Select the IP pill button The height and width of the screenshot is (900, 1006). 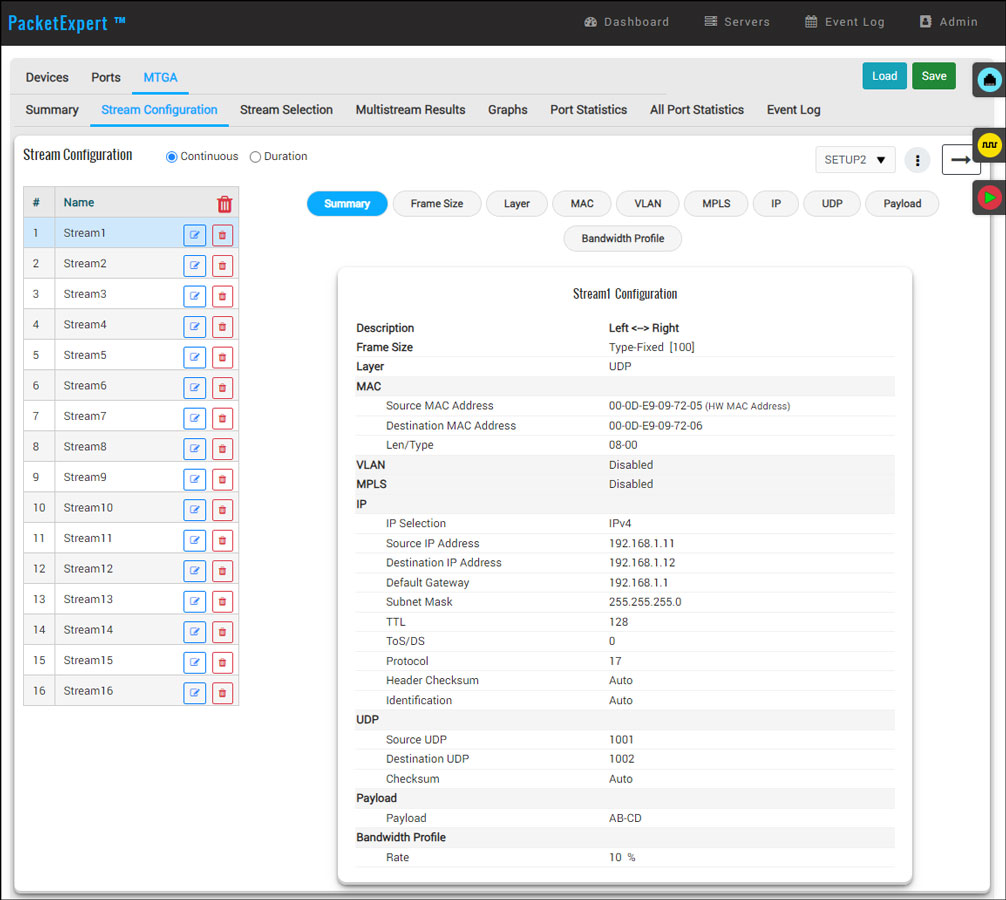pos(776,204)
